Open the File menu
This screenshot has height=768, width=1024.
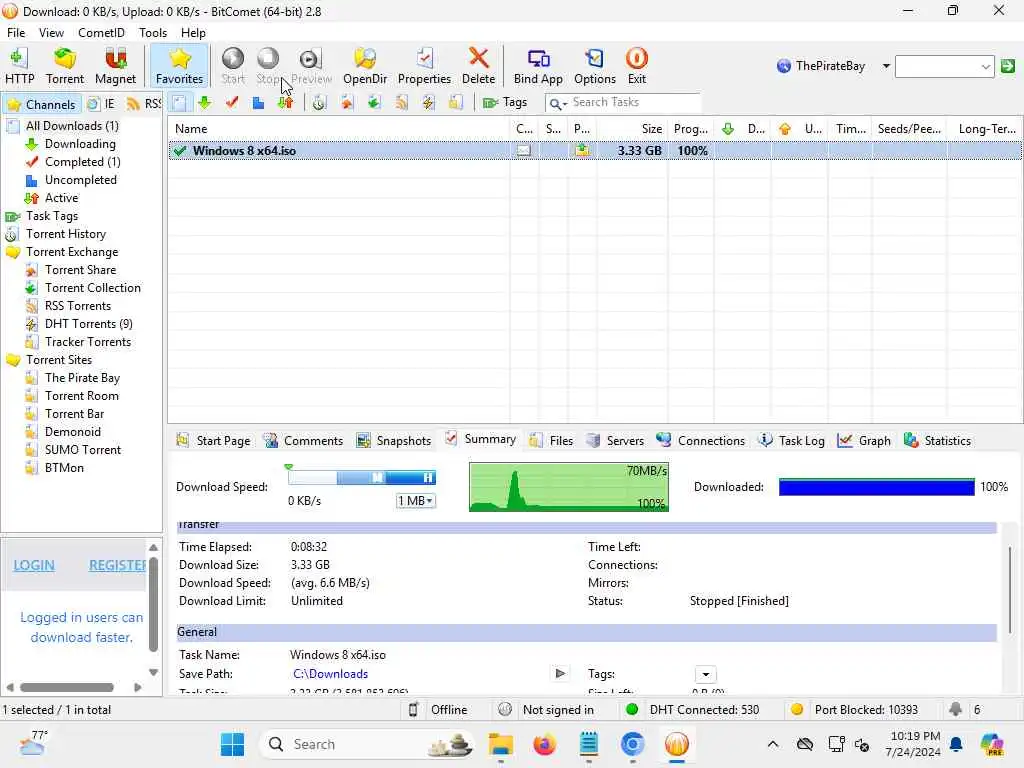pos(16,33)
